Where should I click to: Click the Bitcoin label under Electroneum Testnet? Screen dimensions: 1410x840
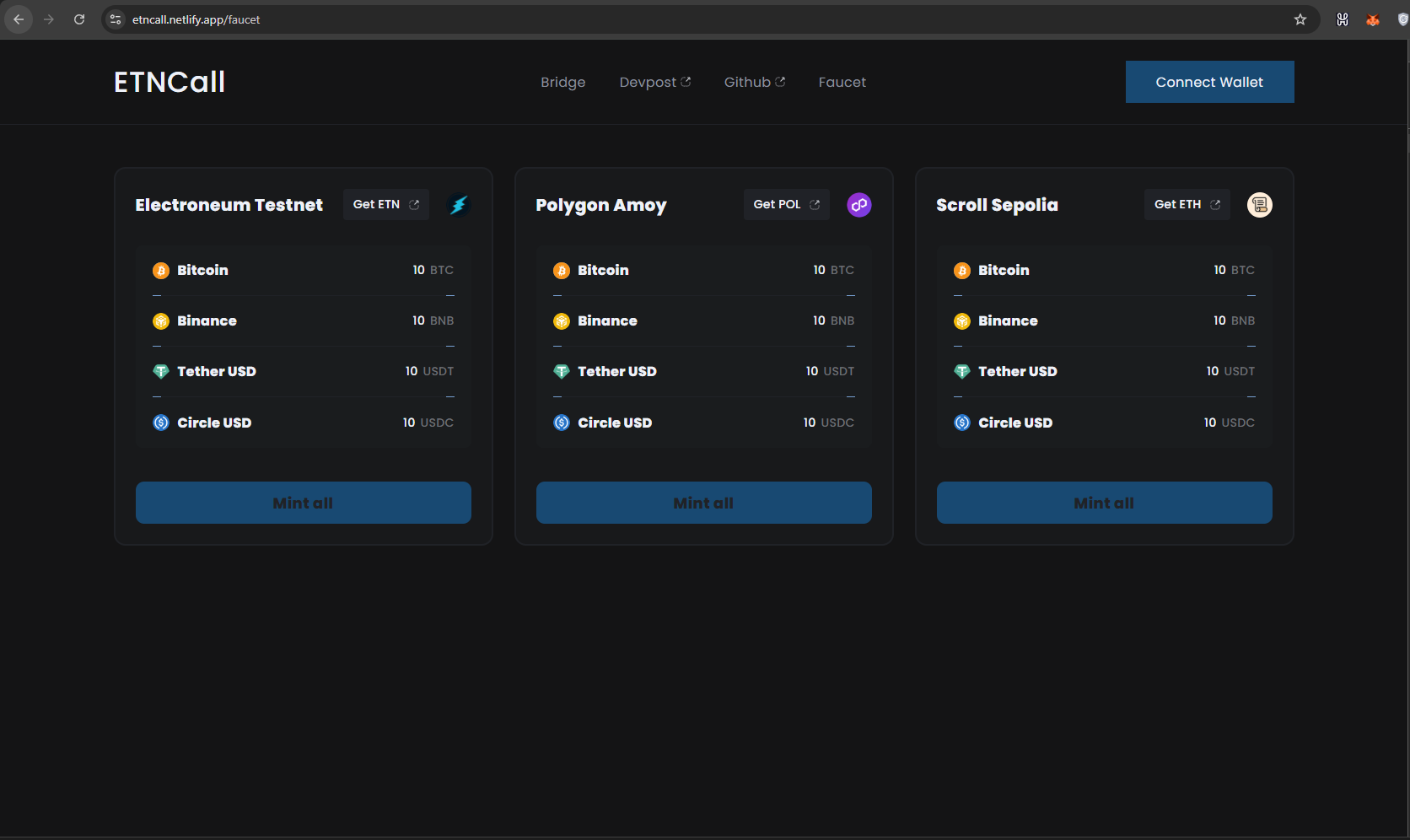(202, 270)
